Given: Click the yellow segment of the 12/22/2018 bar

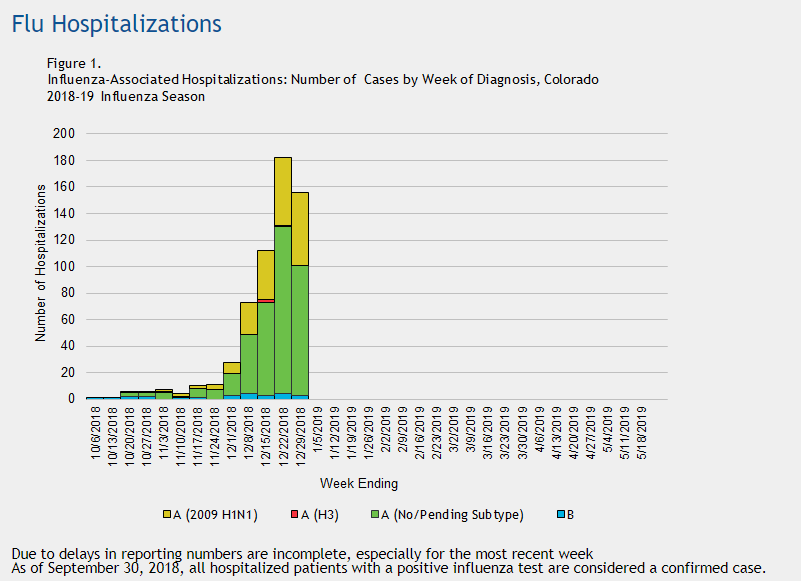Looking at the screenshot, I should [283, 191].
